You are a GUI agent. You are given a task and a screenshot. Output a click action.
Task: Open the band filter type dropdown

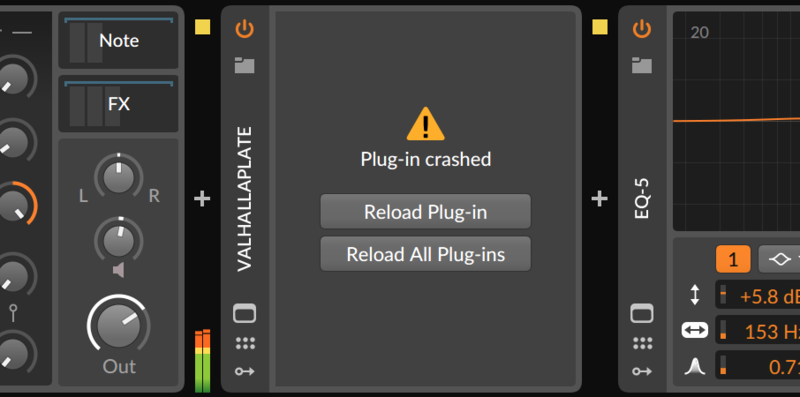779,259
